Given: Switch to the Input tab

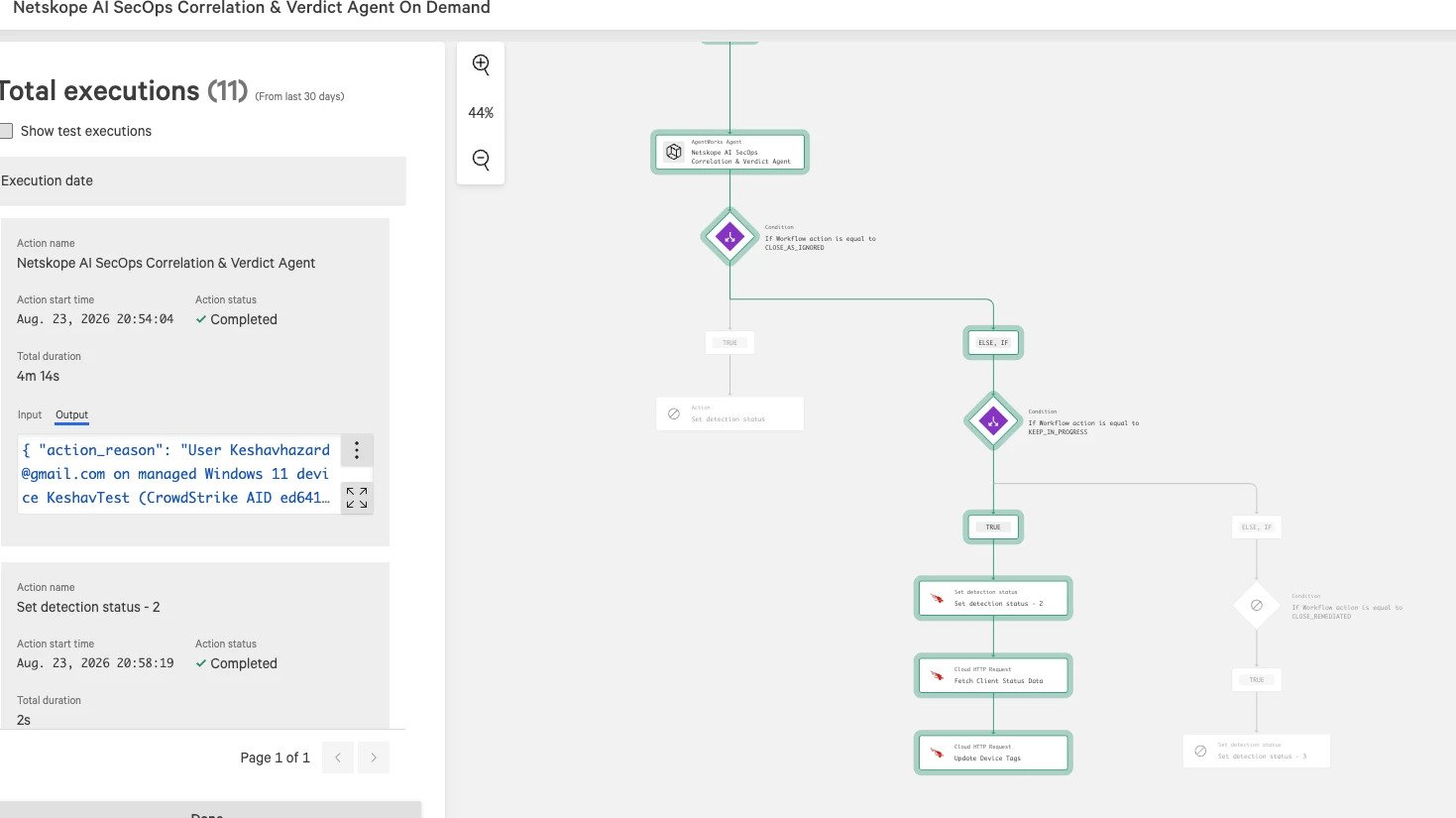Looking at the screenshot, I should pos(30,414).
